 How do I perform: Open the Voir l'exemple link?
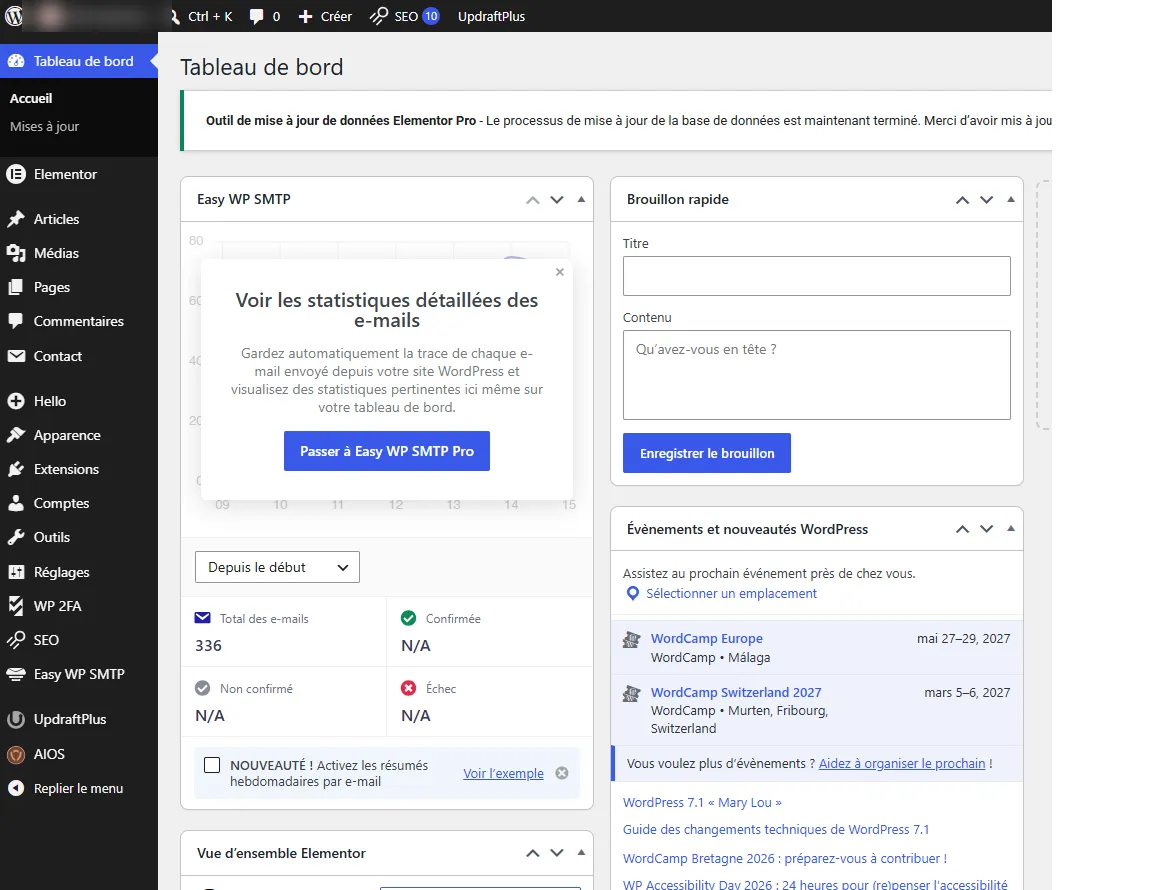click(x=503, y=773)
